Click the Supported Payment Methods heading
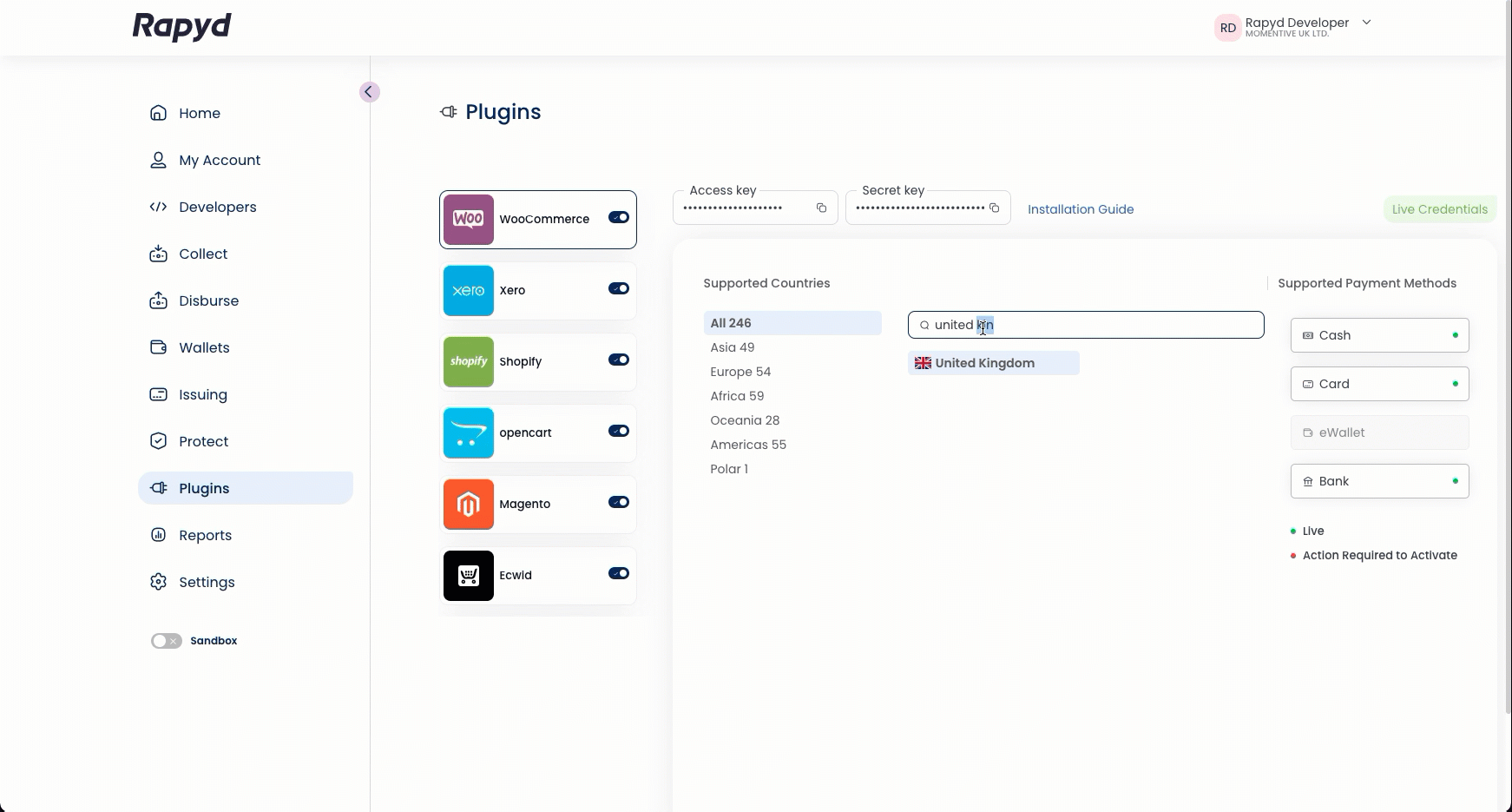Viewport: 1512px width, 812px height. click(x=1367, y=283)
